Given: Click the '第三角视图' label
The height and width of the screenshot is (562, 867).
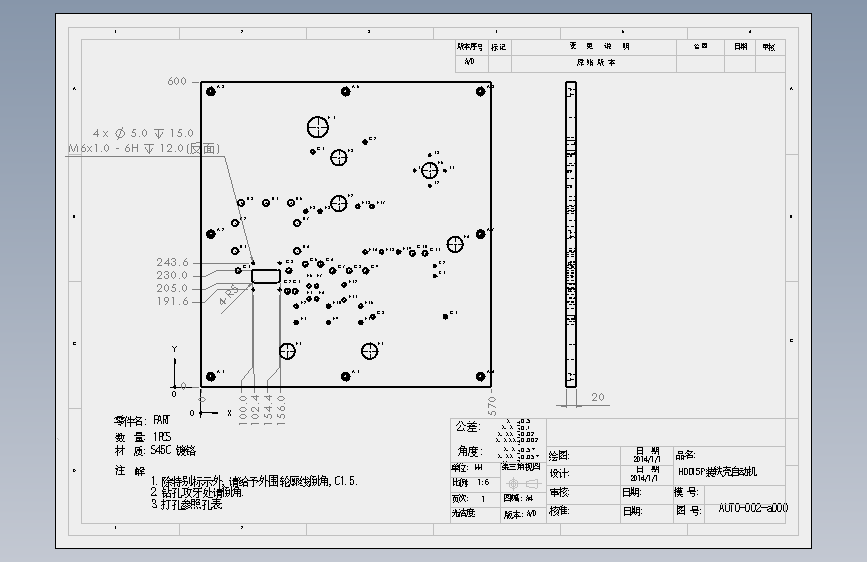Looking at the screenshot, I should (x=521, y=467).
